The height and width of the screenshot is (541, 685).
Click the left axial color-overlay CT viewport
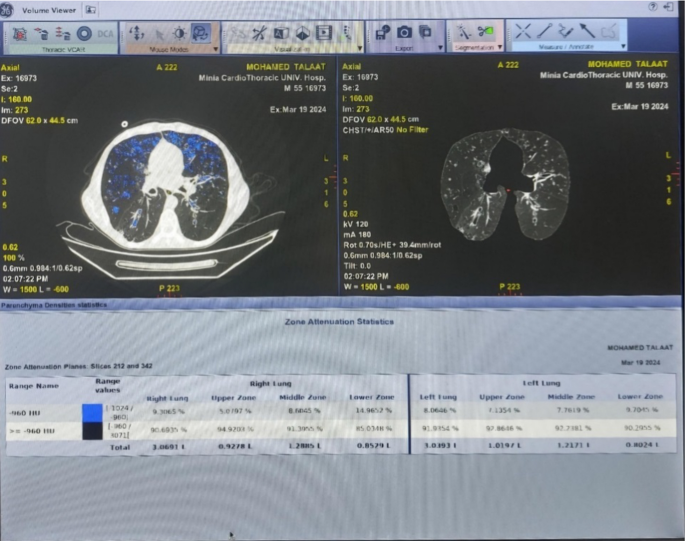coord(170,180)
